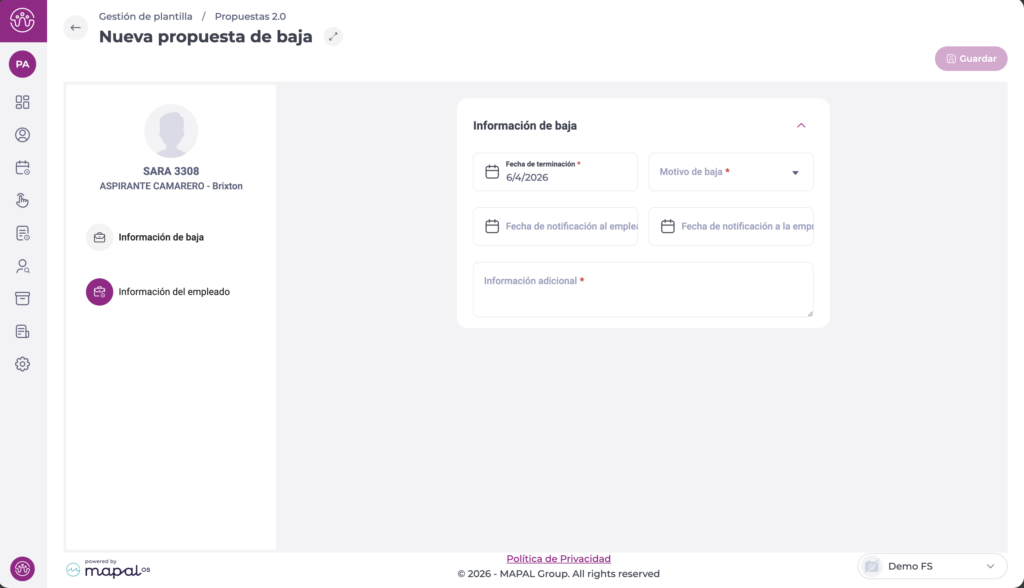Screen dimensions: 1024x588
Task: Select Información del empleado in side menu
Action: click(x=173, y=292)
